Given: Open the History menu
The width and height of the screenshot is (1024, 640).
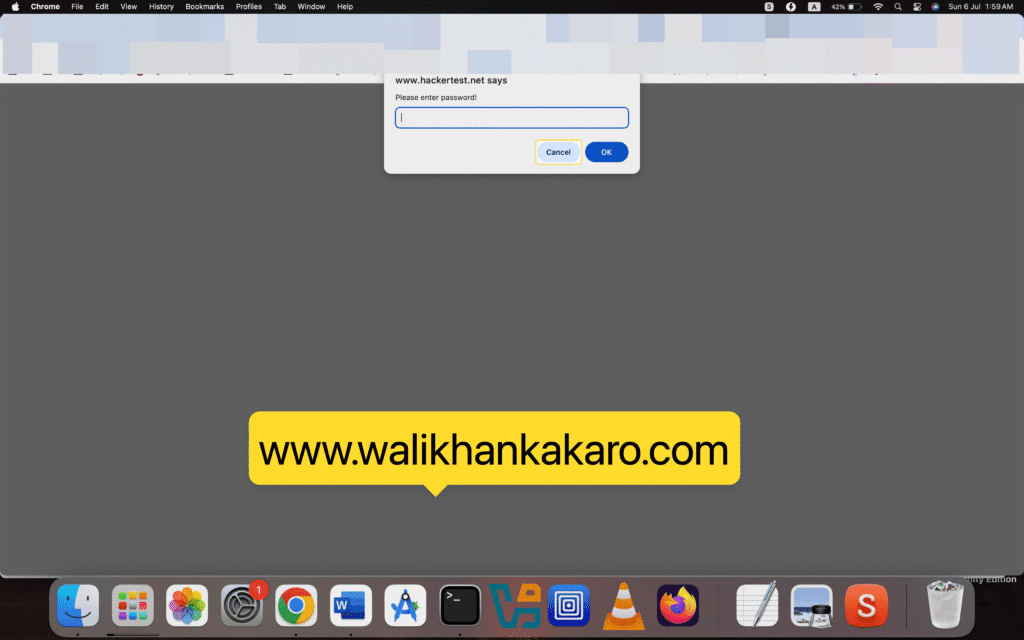Looking at the screenshot, I should point(161,7).
